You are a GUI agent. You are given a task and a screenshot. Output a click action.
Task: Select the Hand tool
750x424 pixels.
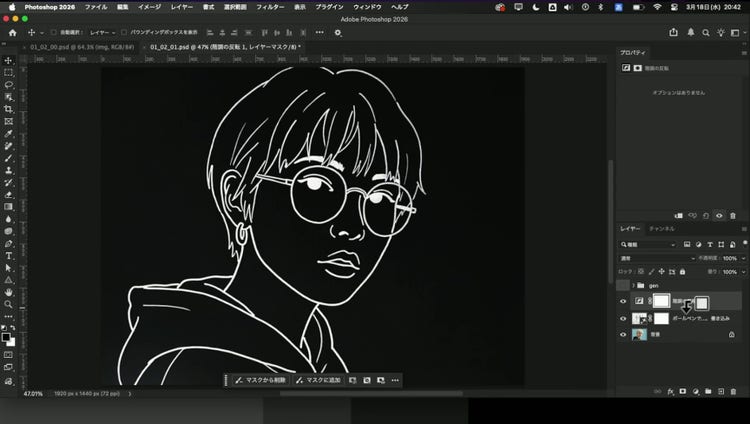coord(8,293)
